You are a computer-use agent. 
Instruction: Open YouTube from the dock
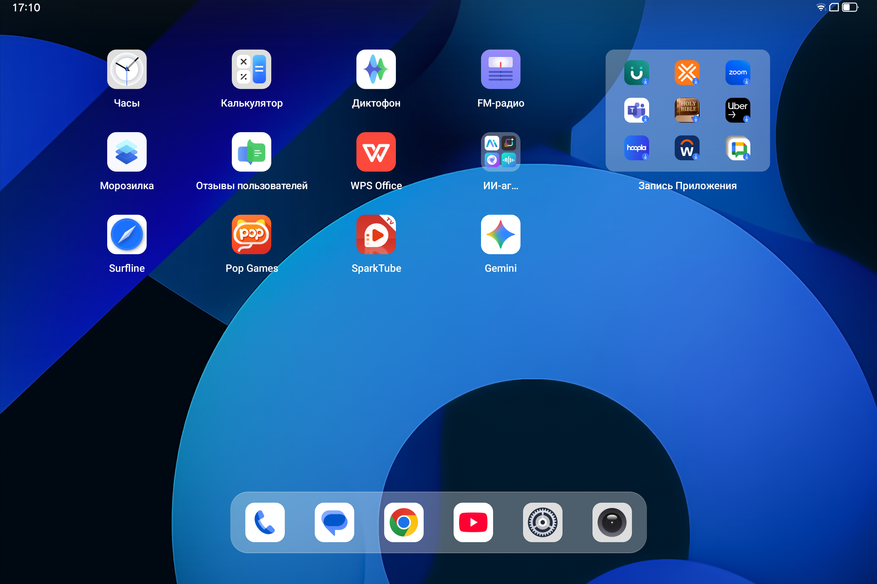pos(473,522)
